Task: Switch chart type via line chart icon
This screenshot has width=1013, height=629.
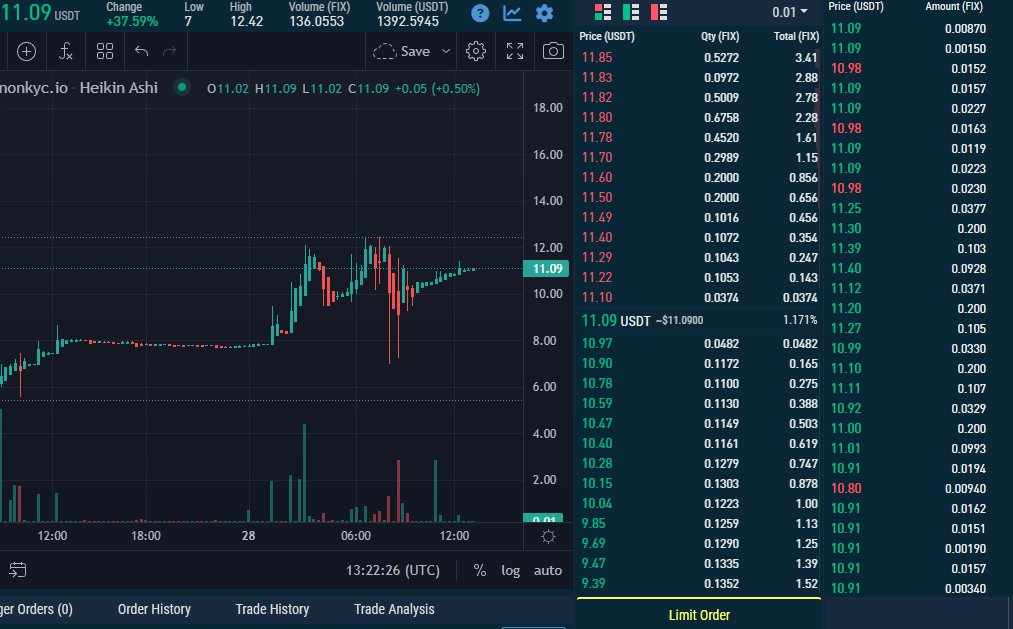Action: [512, 13]
